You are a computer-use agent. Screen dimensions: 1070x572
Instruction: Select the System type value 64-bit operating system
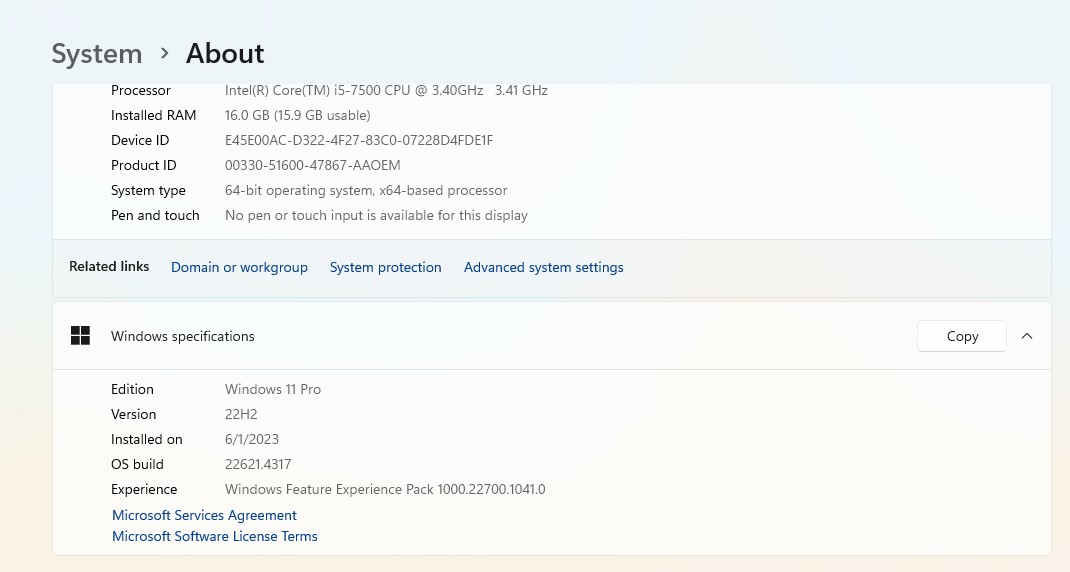pos(366,190)
